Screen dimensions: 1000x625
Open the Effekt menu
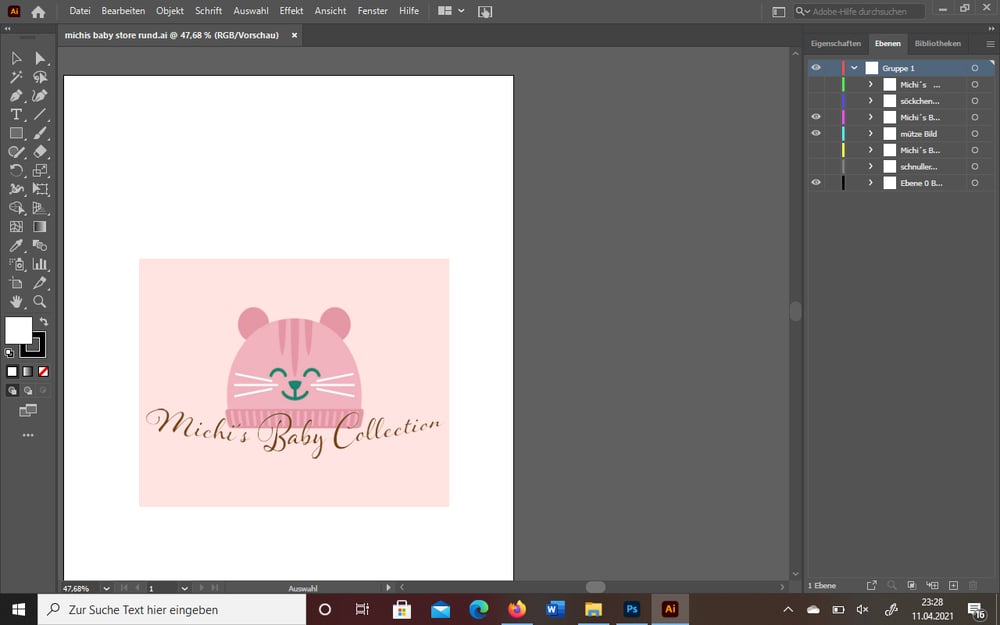click(x=291, y=11)
